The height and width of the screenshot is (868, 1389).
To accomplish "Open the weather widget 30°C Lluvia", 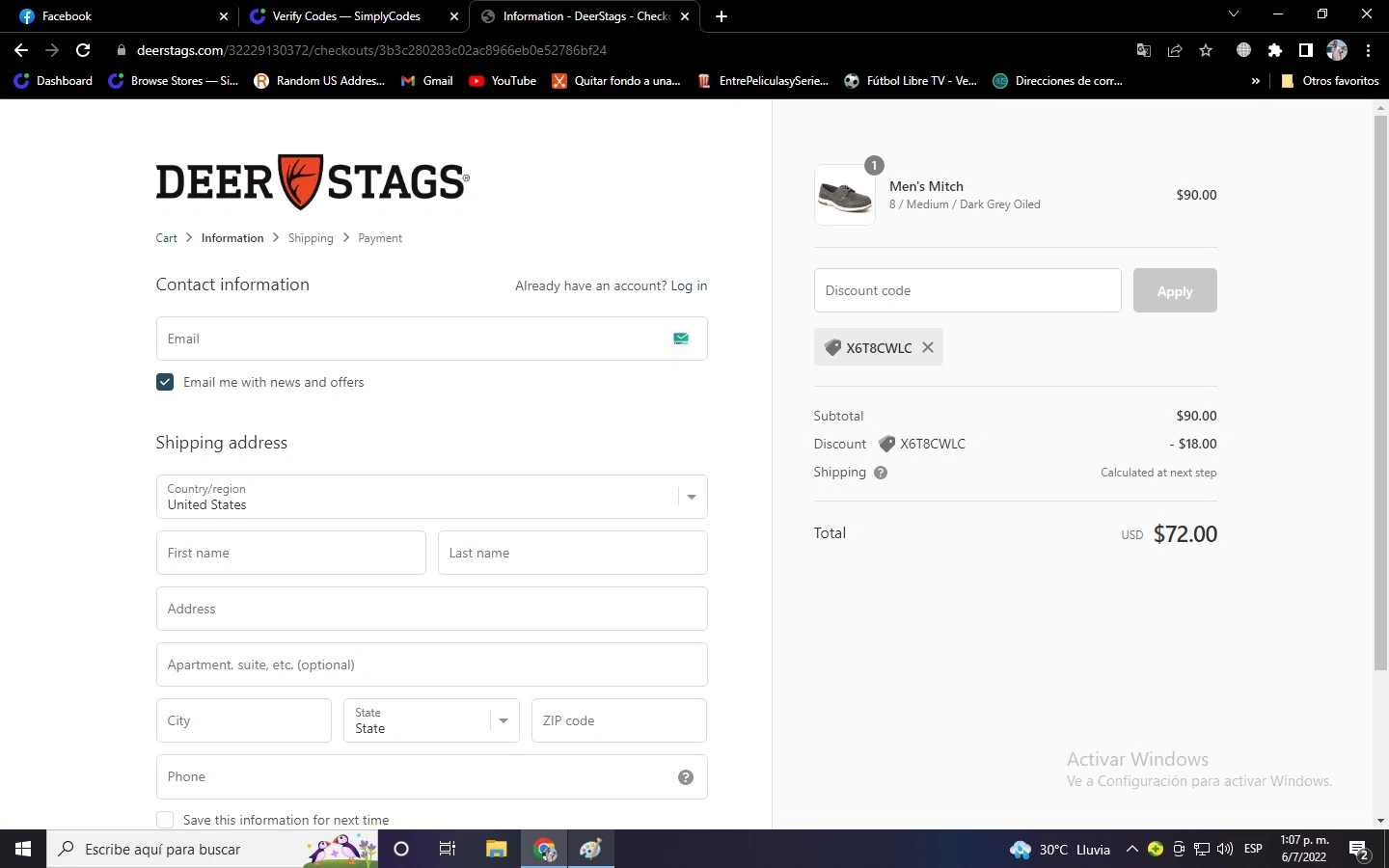I will click(1060, 850).
